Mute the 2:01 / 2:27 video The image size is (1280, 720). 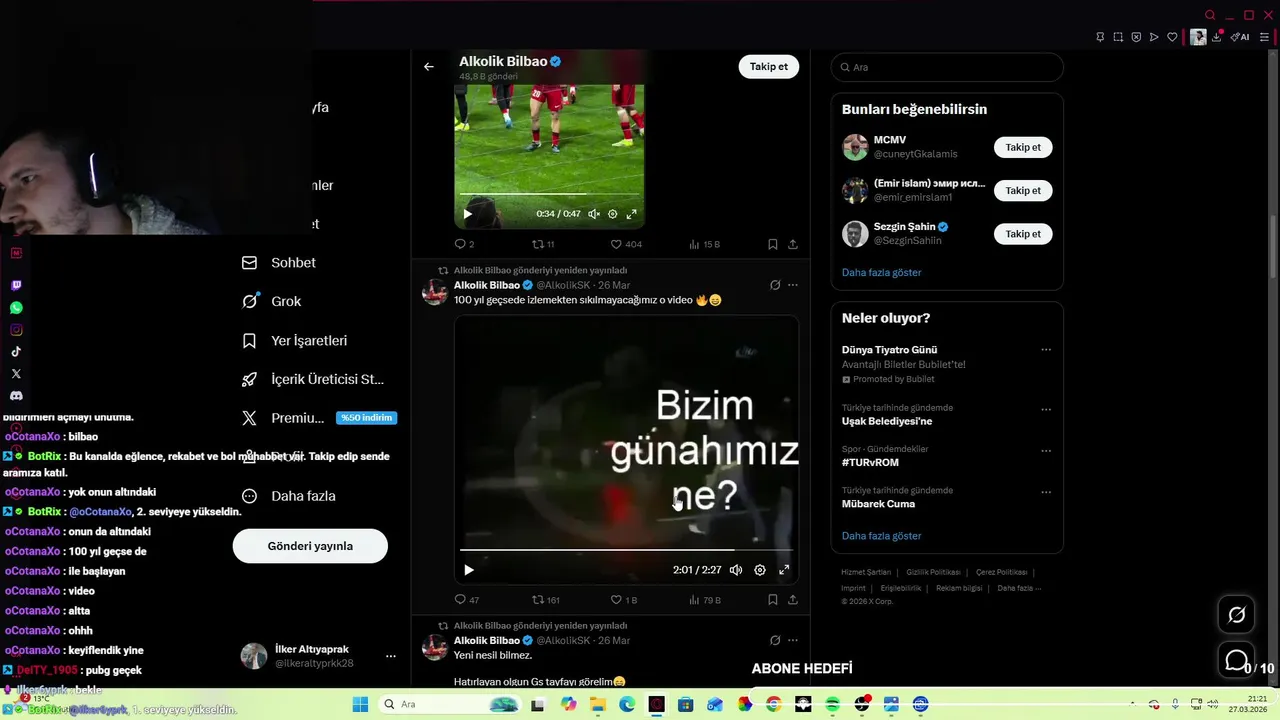coord(736,570)
